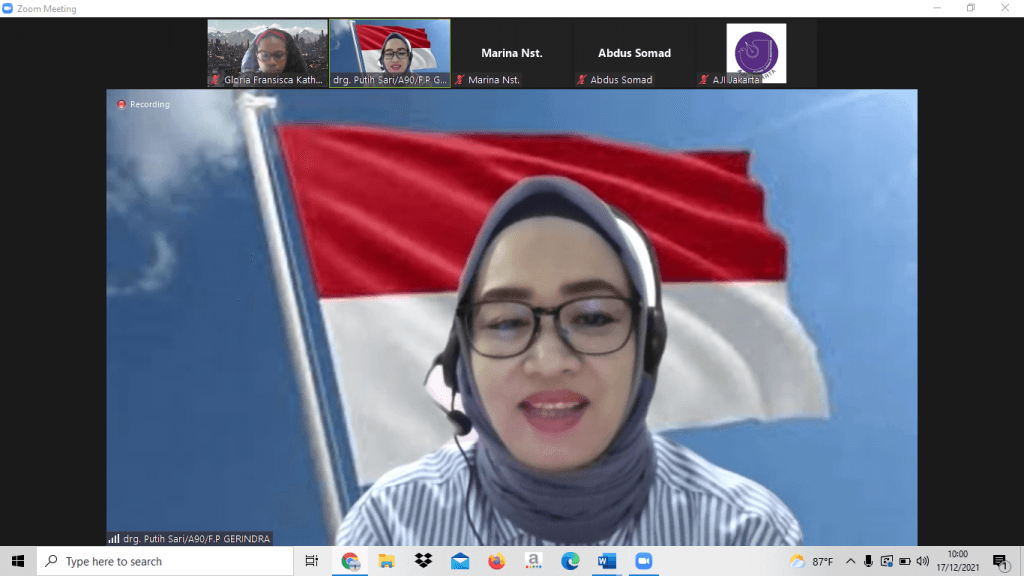The height and width of the screenshot is (576, 1024).
Task: Open the clock showing 10:00 17/12/2021
Action: coord(958,561)
